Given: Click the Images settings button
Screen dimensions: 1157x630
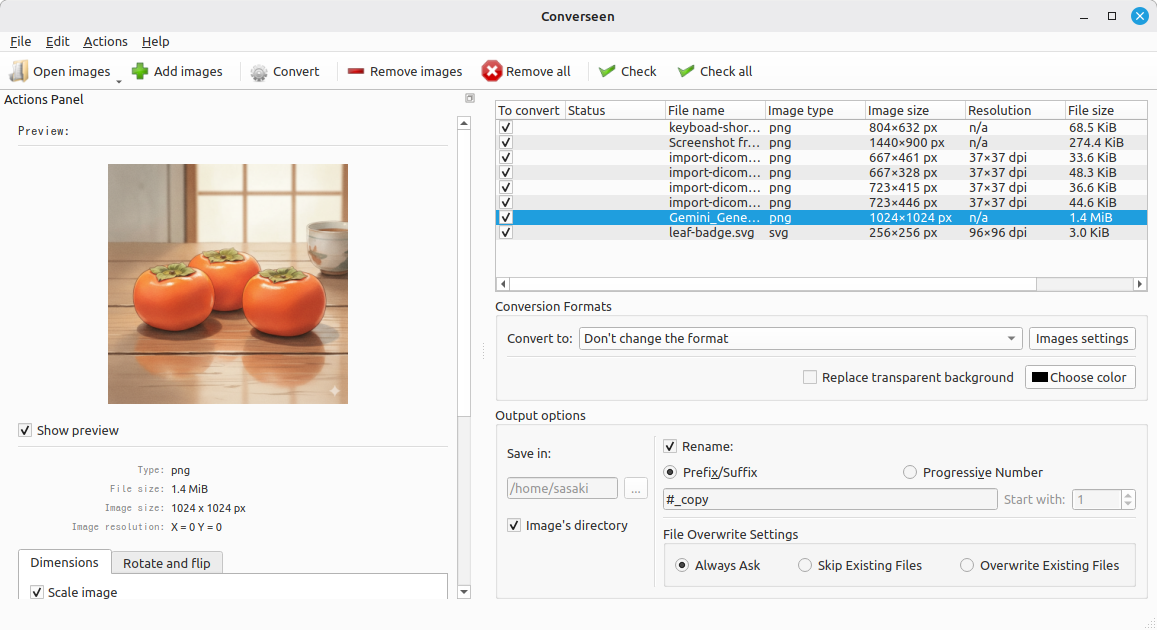Looking at the screenshot, I should (1081, 338).
